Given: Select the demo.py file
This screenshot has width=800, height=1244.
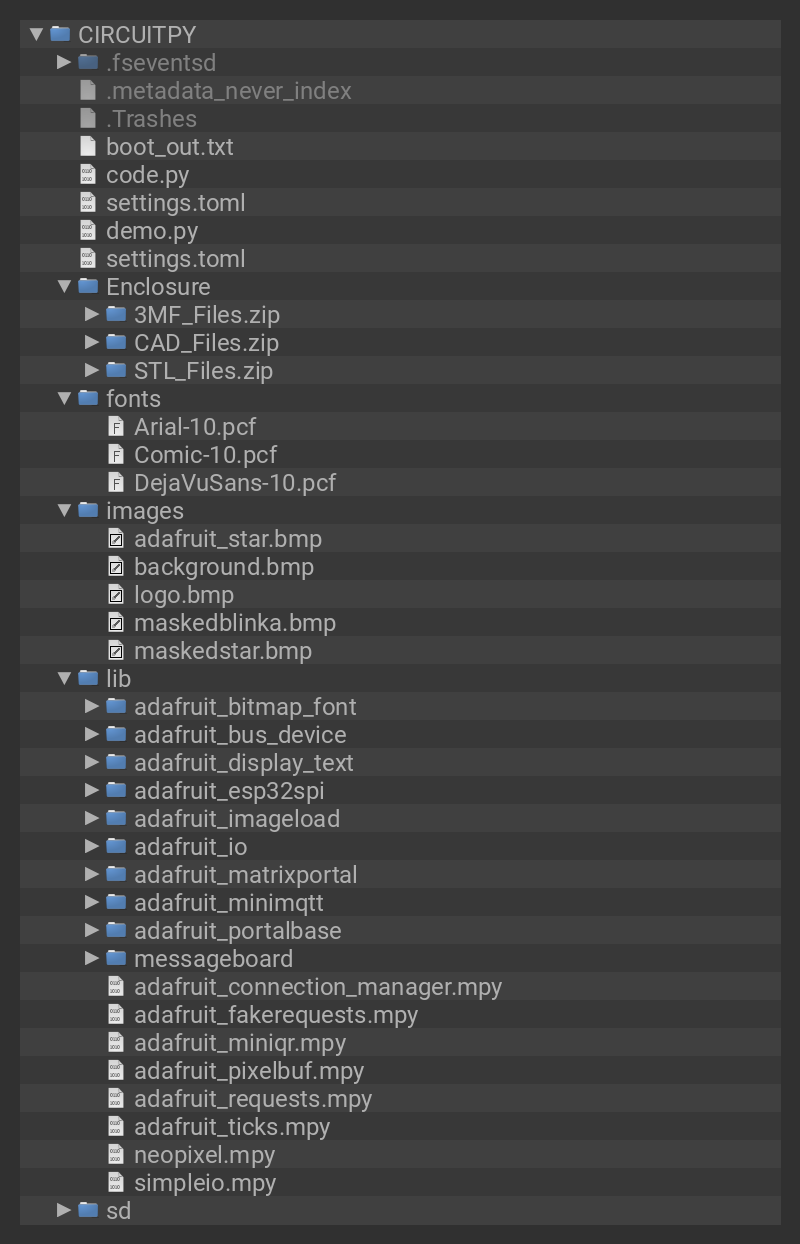Looking at the screenshot, I should 152,231.
